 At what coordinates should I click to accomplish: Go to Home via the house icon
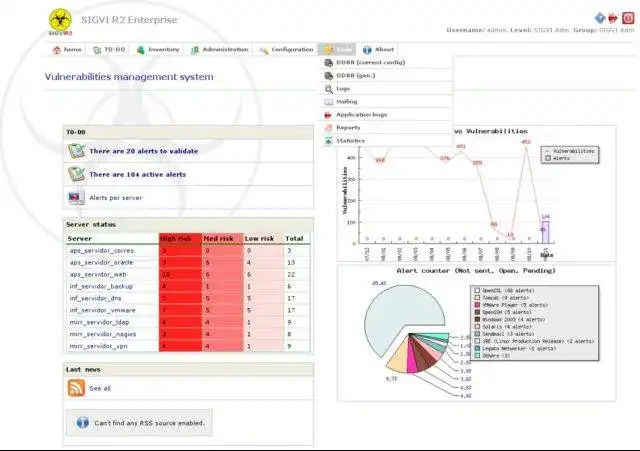tap(57, 50)
